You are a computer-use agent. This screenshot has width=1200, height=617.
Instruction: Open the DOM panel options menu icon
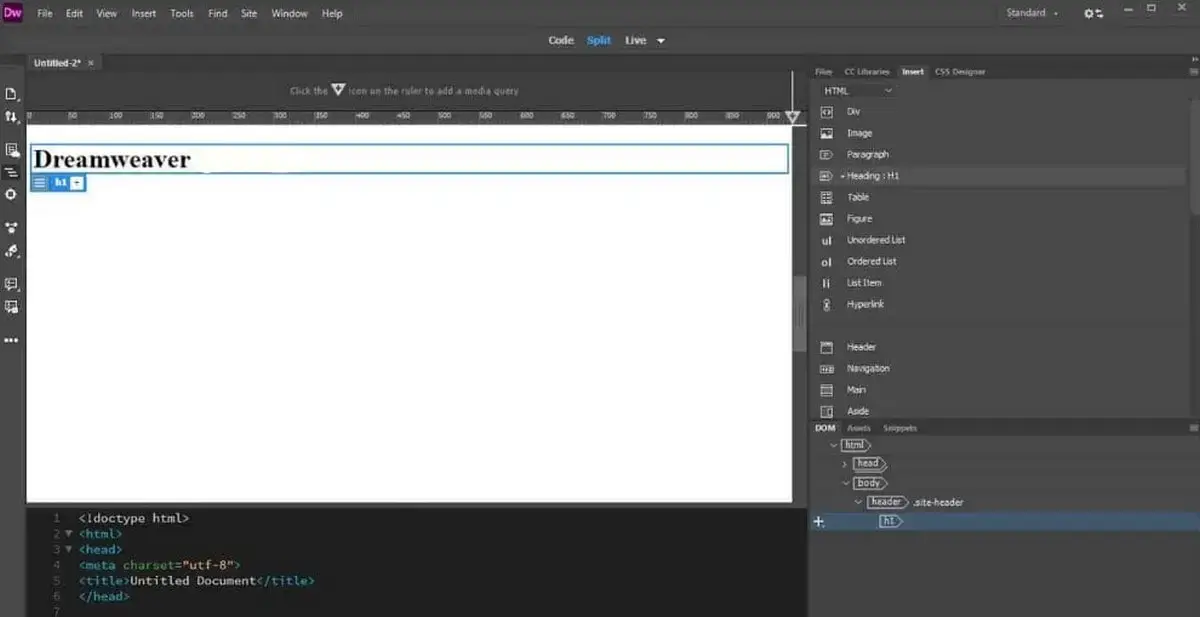[x=1193, y=428]
